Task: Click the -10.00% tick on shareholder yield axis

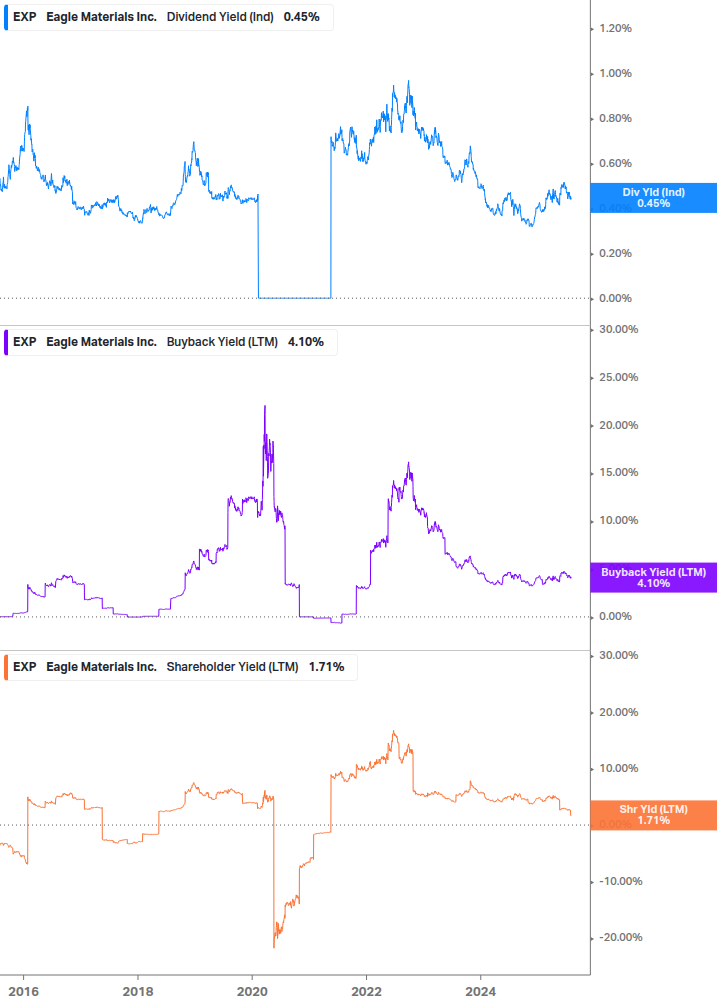Action: 620,881
